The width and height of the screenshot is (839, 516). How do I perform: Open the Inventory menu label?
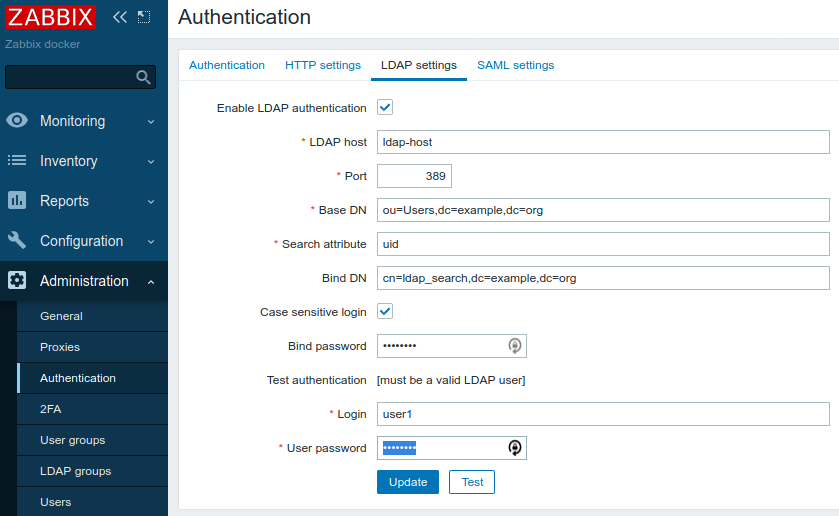coord(68,161)
